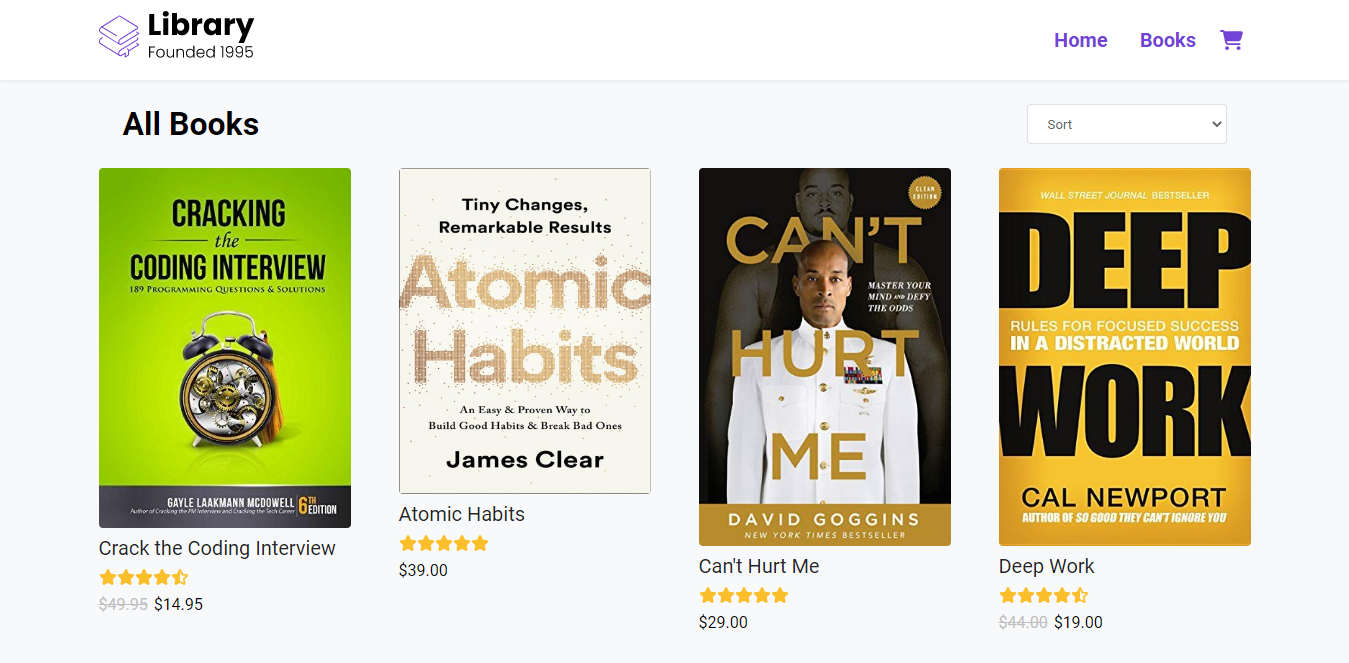Open the shopping cart icon
The height and width of the screenshot is (663, 1349).
[x=1231, y=40]
